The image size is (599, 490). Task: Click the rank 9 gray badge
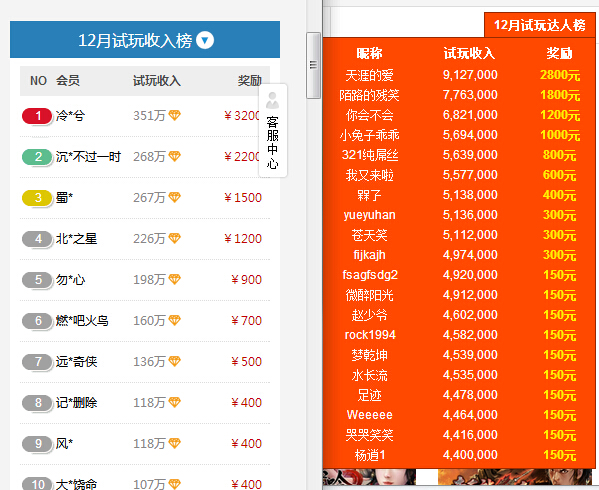click(x=37, y=444)
